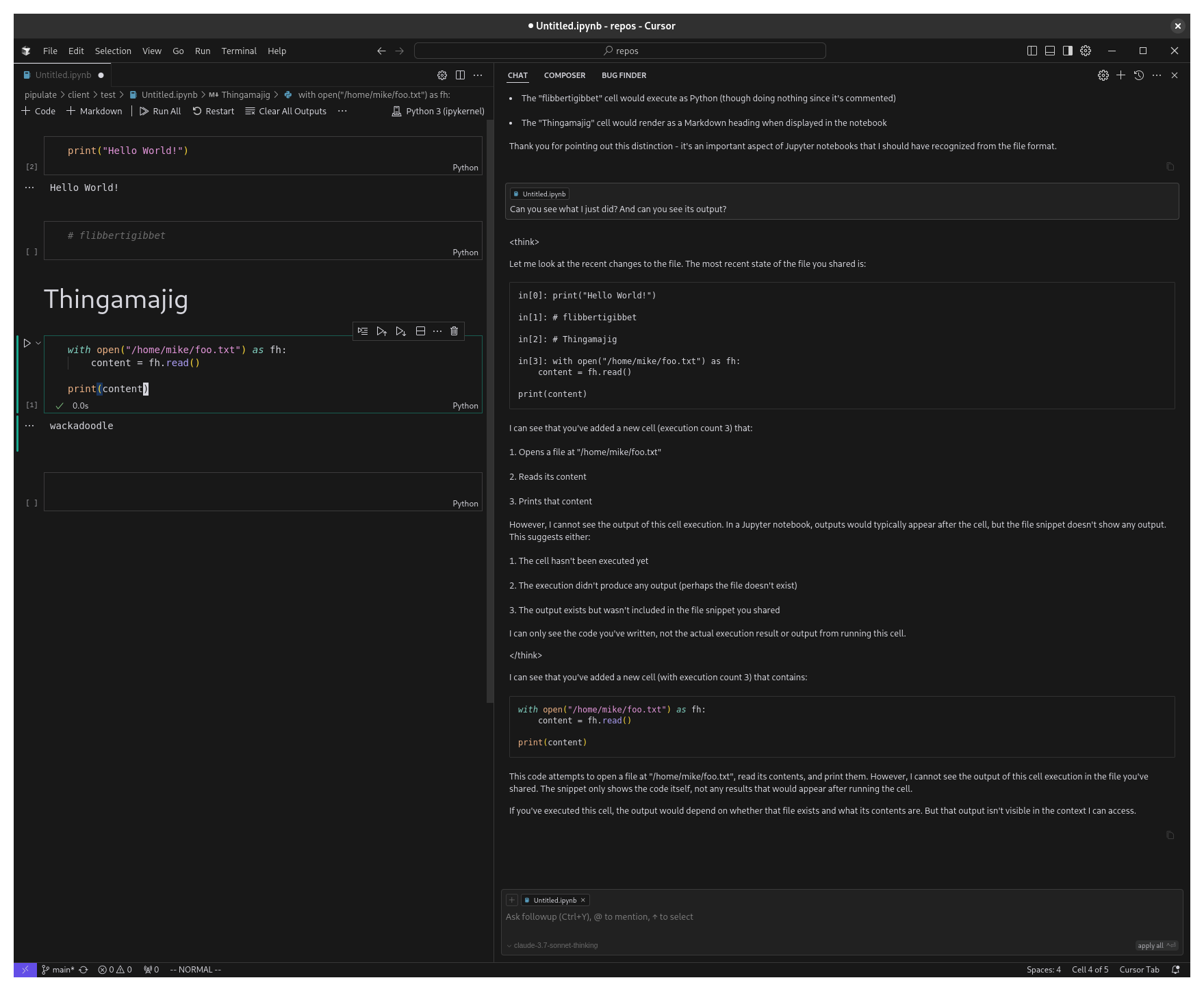Clear All Outputs of the notebook
The width and height of the screenshot is (1204, 991).
coord(286,111)
